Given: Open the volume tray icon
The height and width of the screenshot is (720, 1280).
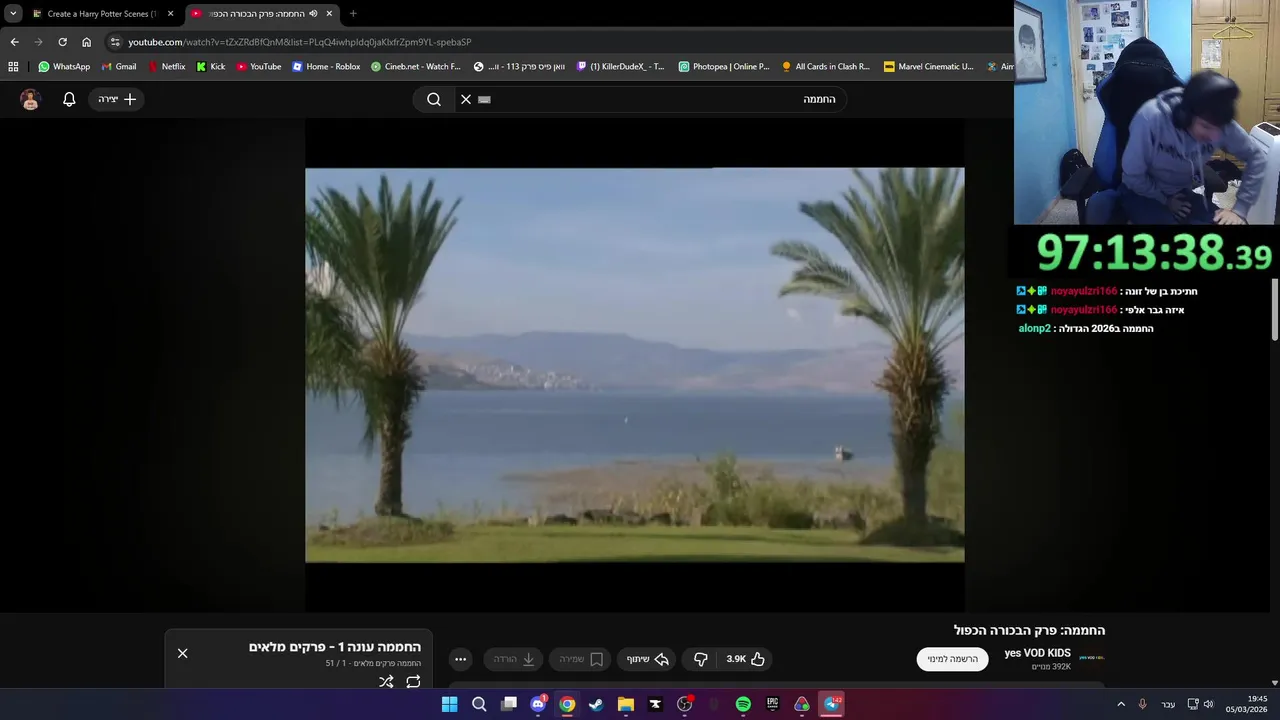Looking at the screenshot, I should (1208, 704).
